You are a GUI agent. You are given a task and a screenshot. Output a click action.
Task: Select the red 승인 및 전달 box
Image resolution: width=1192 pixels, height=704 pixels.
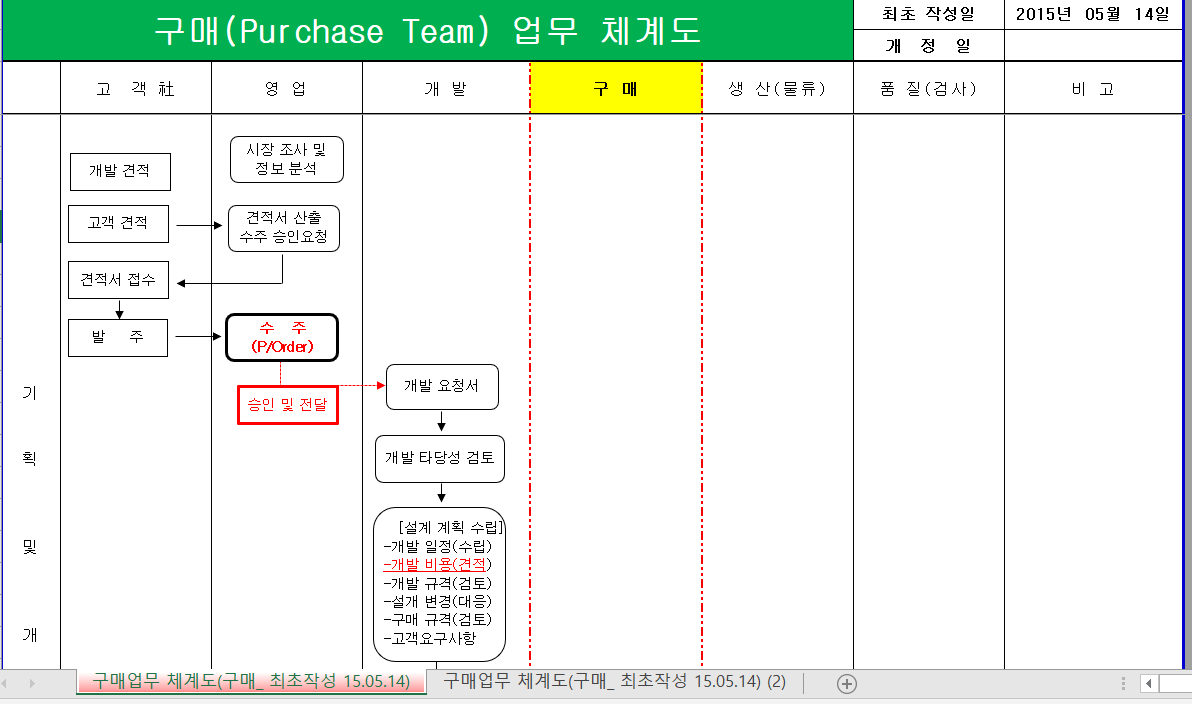287,404
